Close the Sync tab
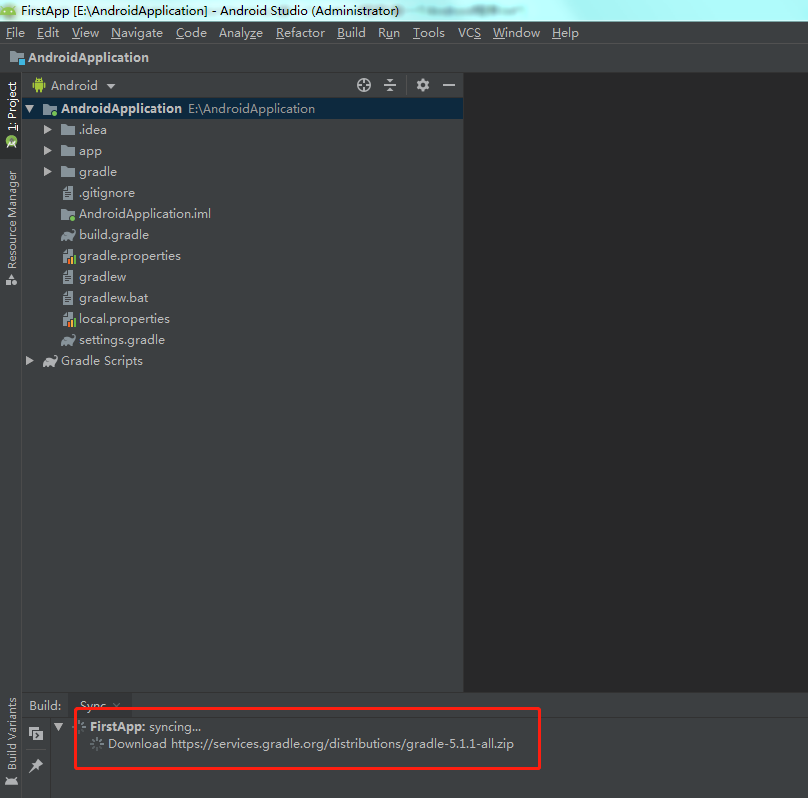Screen dimensions: 808x798 (x=117, y=706)
